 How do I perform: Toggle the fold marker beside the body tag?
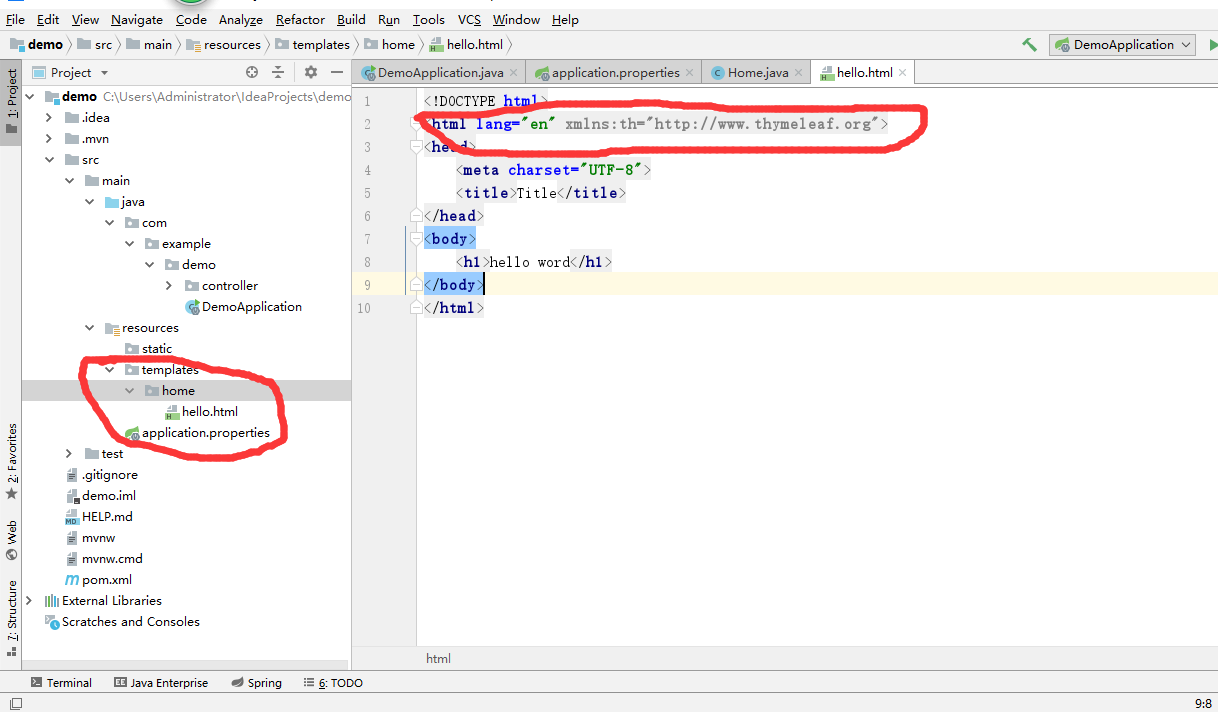(418, 239)
